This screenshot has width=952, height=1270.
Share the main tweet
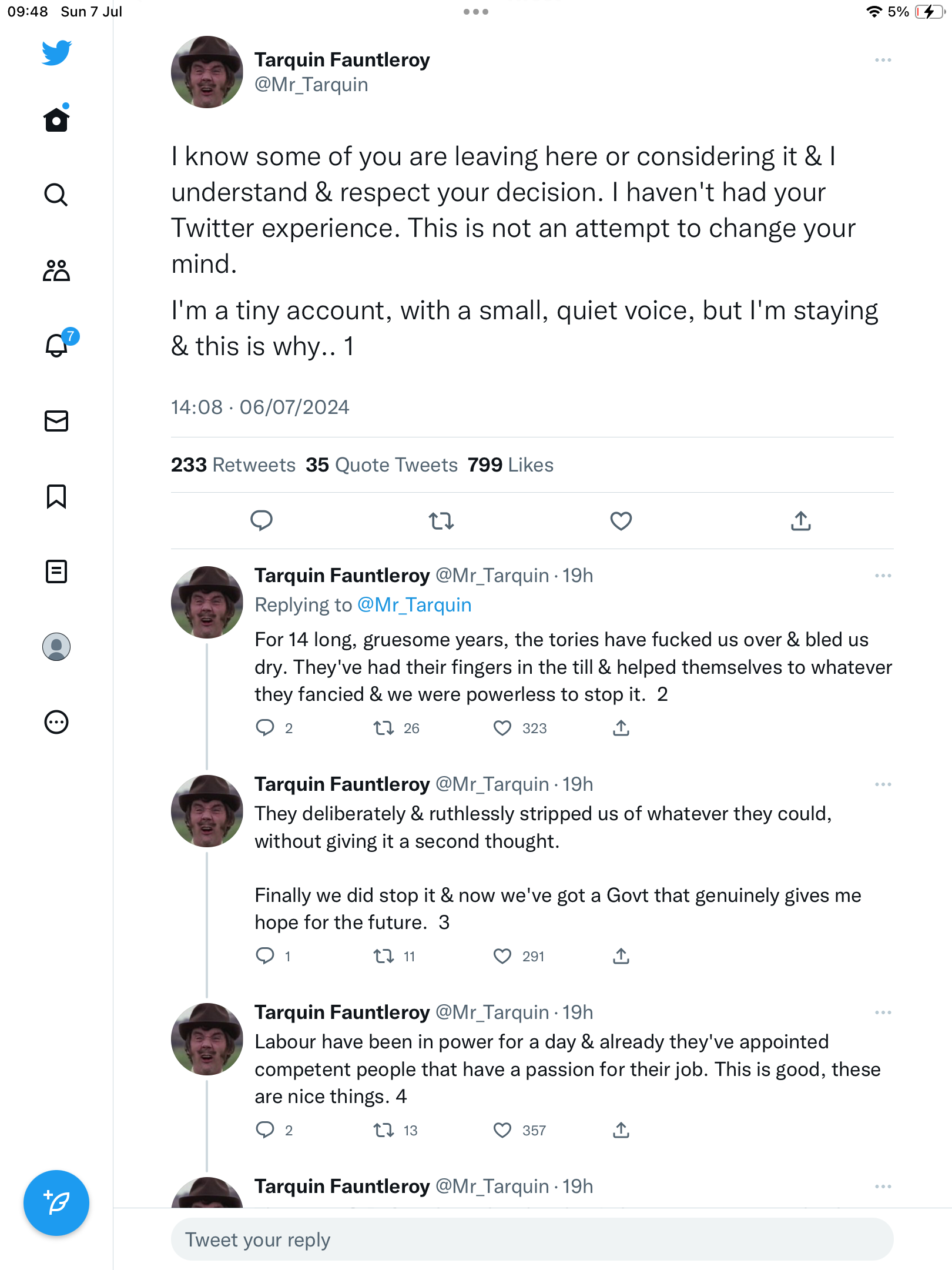tap(800, 521)
